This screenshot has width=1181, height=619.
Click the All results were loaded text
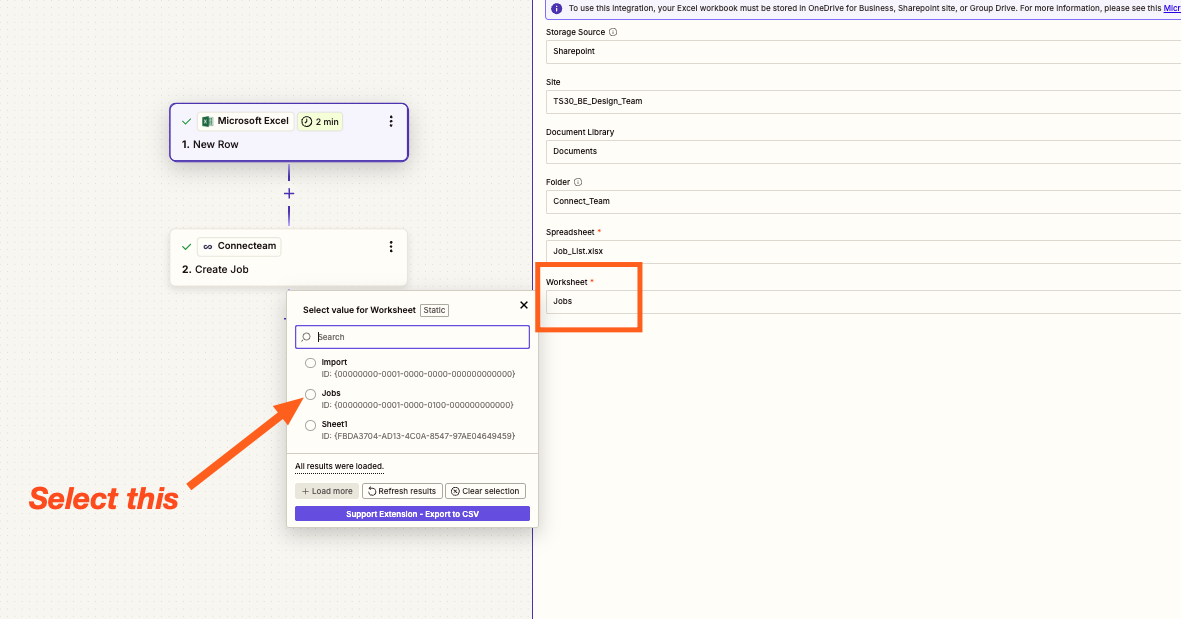click(x=340, y=466)
